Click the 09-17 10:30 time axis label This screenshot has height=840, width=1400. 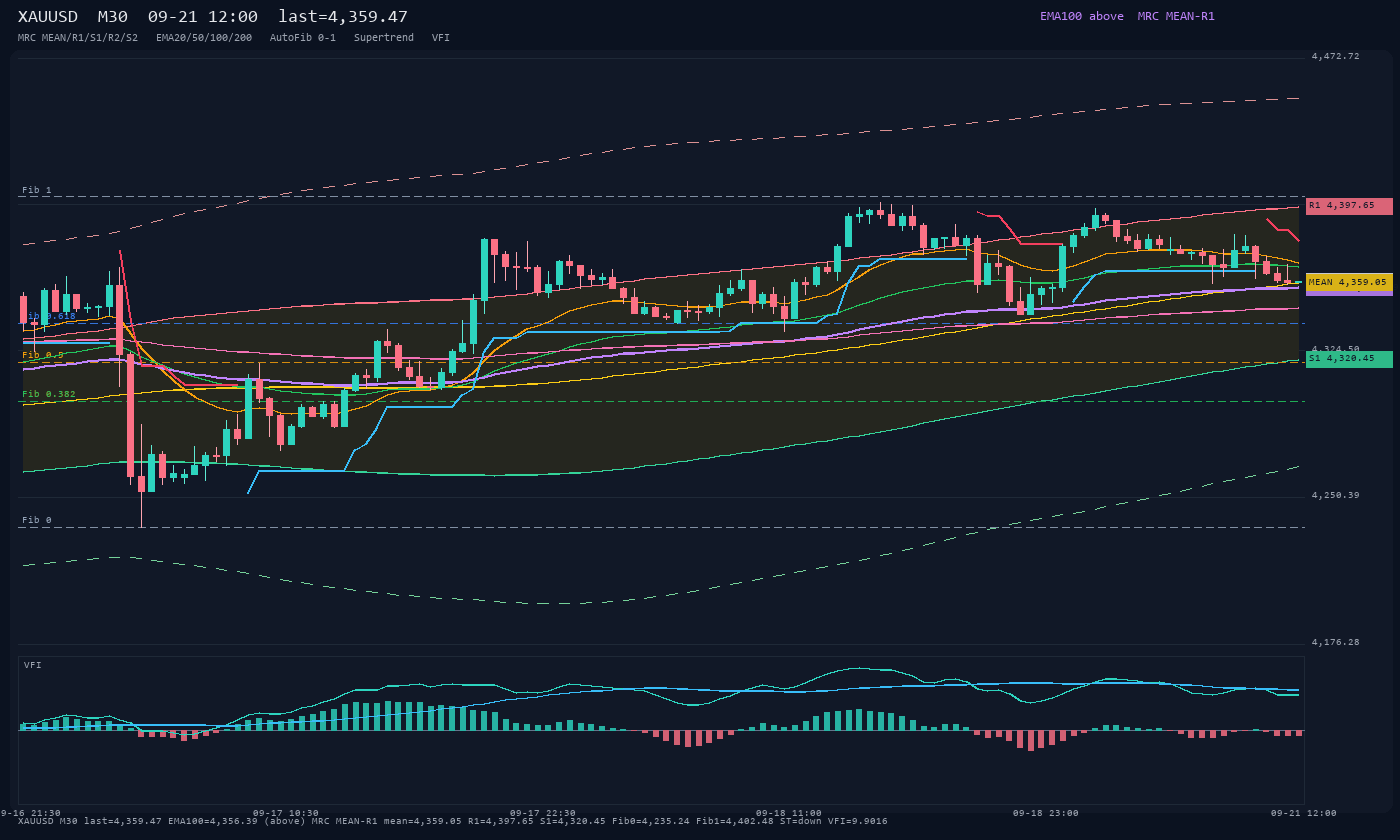click(286, 813)
